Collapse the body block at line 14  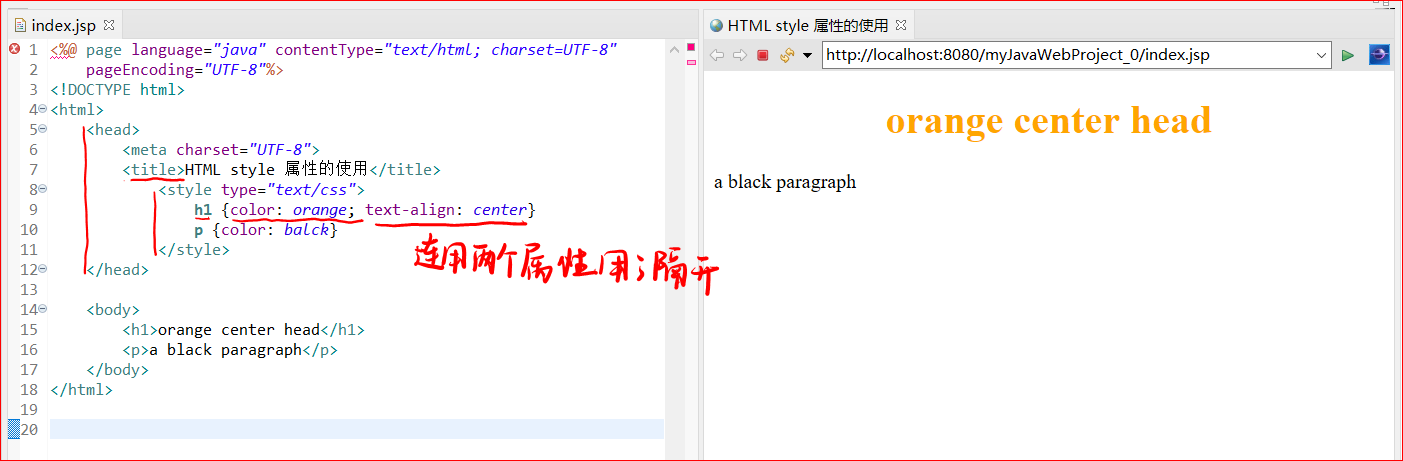click(x=43, y=309)
